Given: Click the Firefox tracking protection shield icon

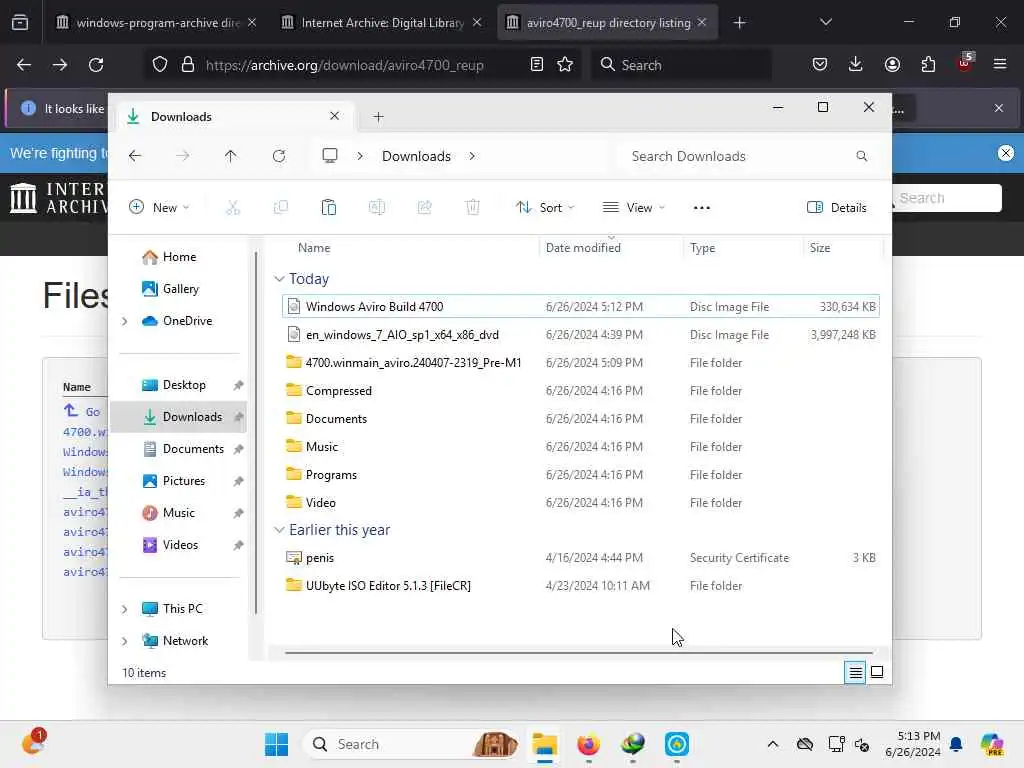Looking at the screenshot, I should click(160, 65).
